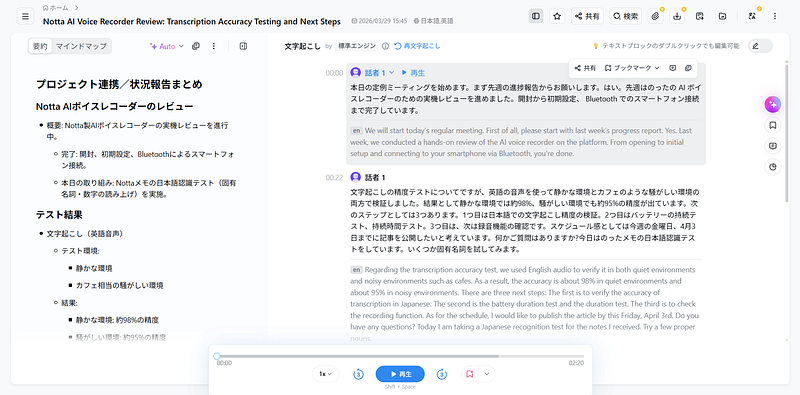Switch to the マインドマップ tab

pos(81,46)
